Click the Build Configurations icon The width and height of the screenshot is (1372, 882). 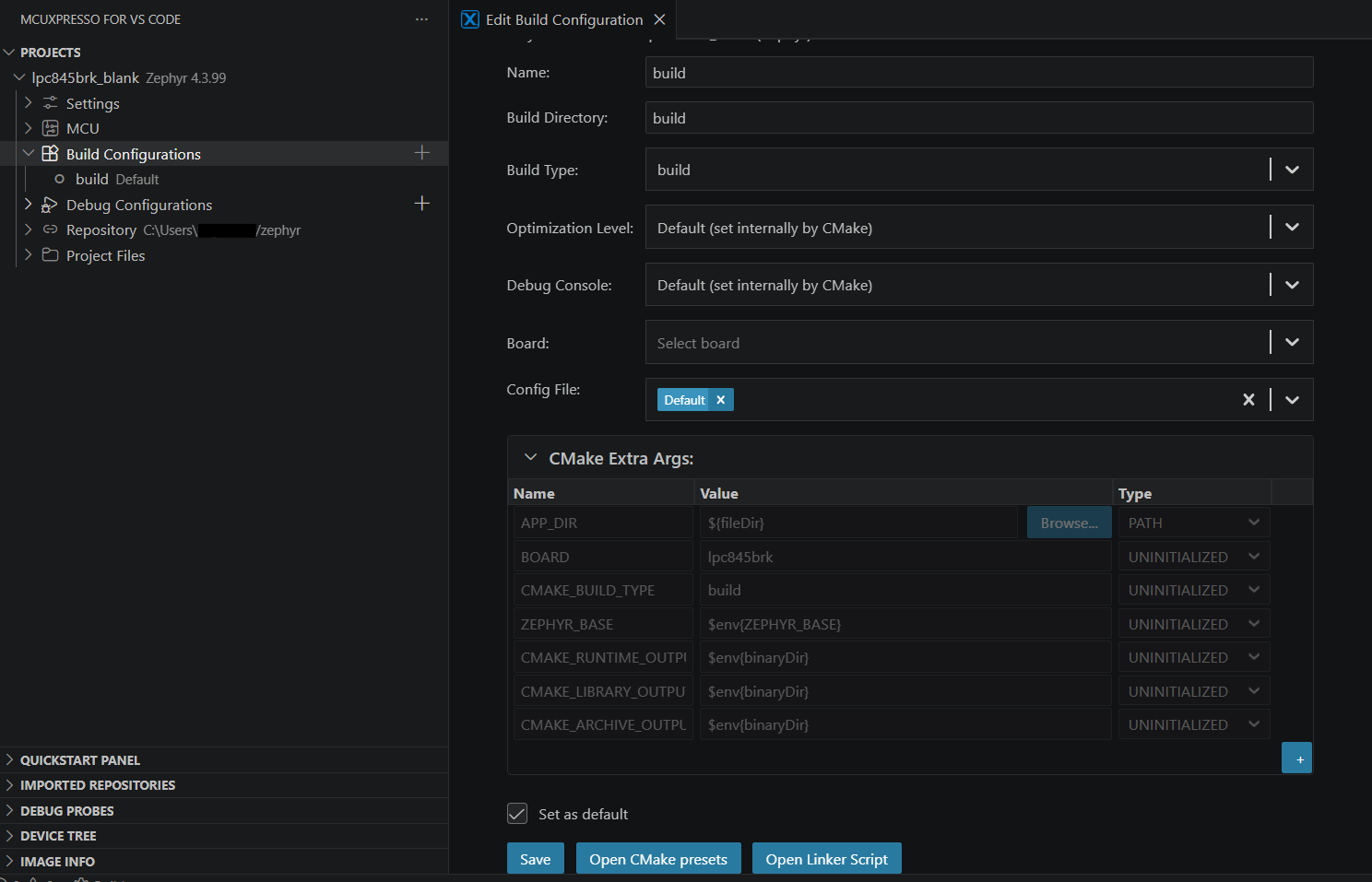tap(51, 153)
